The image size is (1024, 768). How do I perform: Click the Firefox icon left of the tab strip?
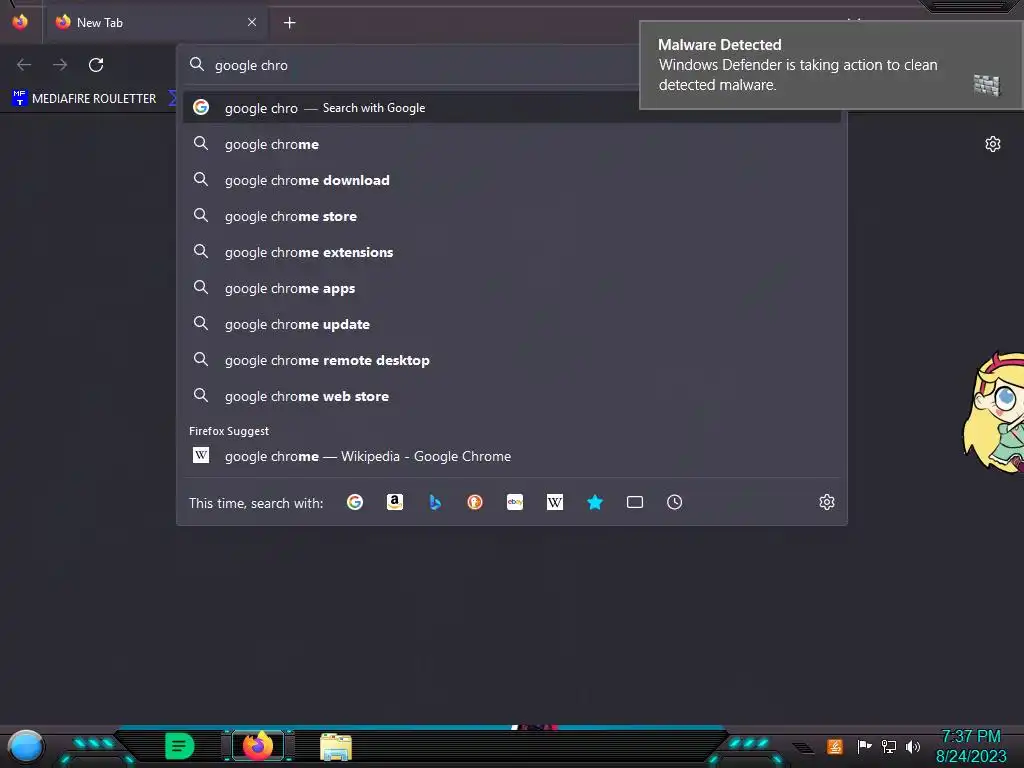coord(20,22)
